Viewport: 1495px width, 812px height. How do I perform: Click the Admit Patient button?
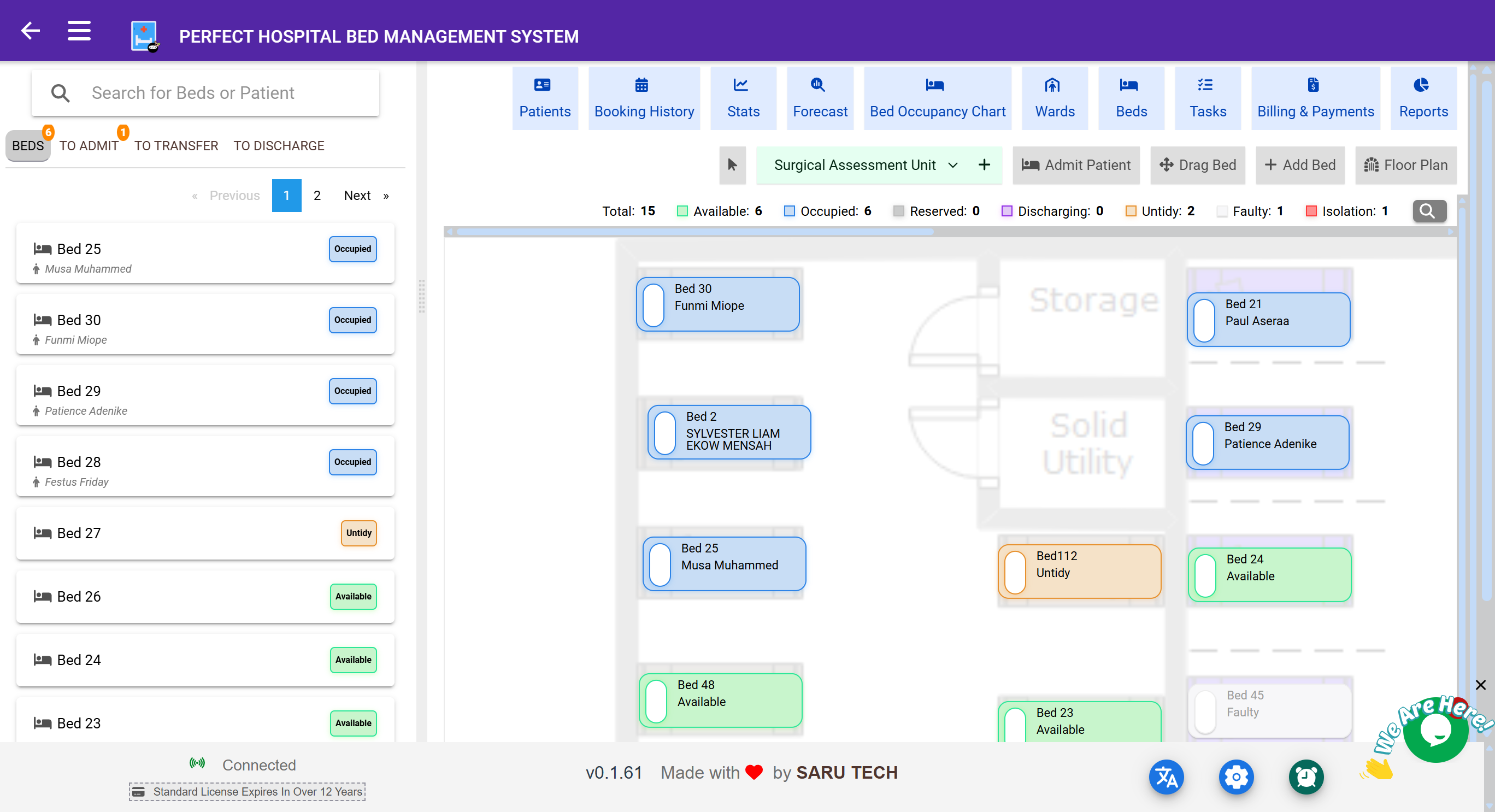click(x=1075, y=165)
